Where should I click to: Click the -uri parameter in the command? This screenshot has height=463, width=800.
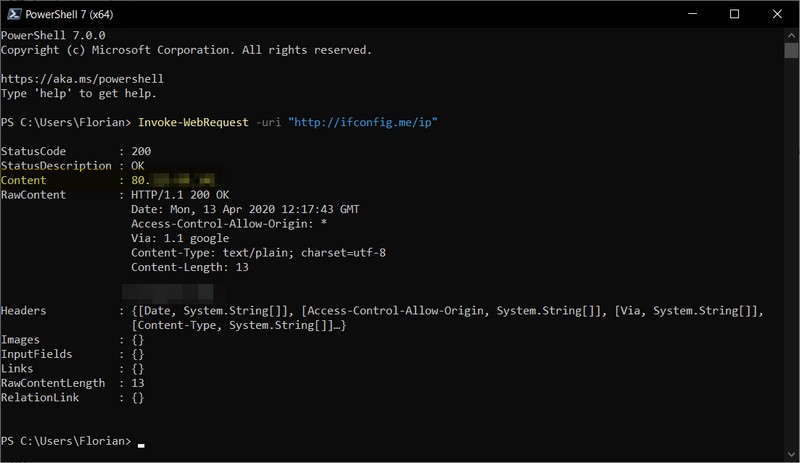pyautogui.click(x=270, y=123)
